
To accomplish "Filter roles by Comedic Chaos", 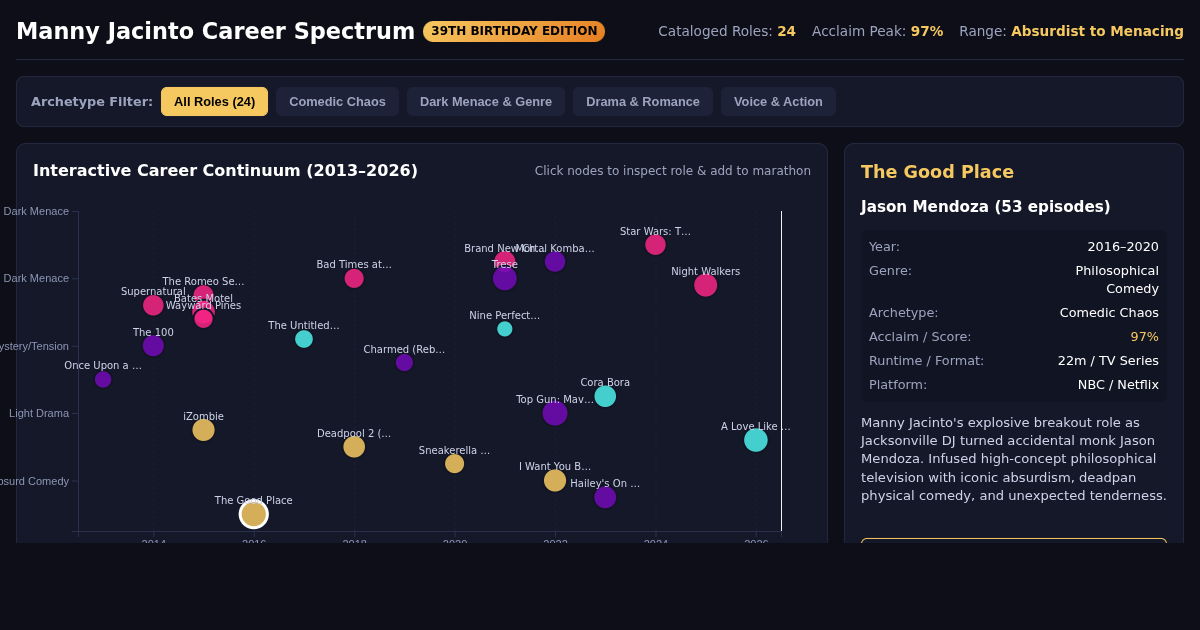I will [x=337, y=102].
